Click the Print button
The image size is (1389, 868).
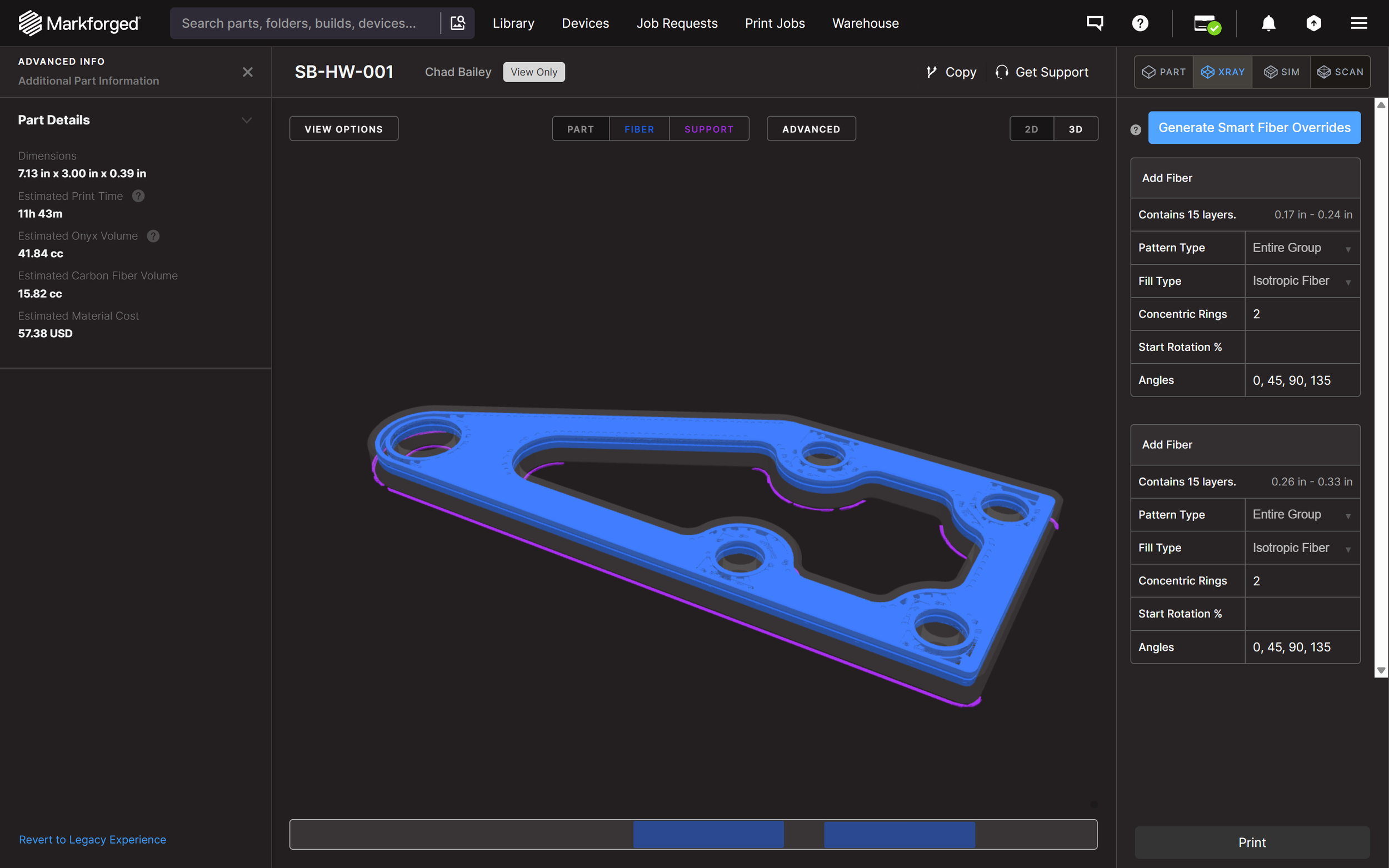[x=1252, y=842]
